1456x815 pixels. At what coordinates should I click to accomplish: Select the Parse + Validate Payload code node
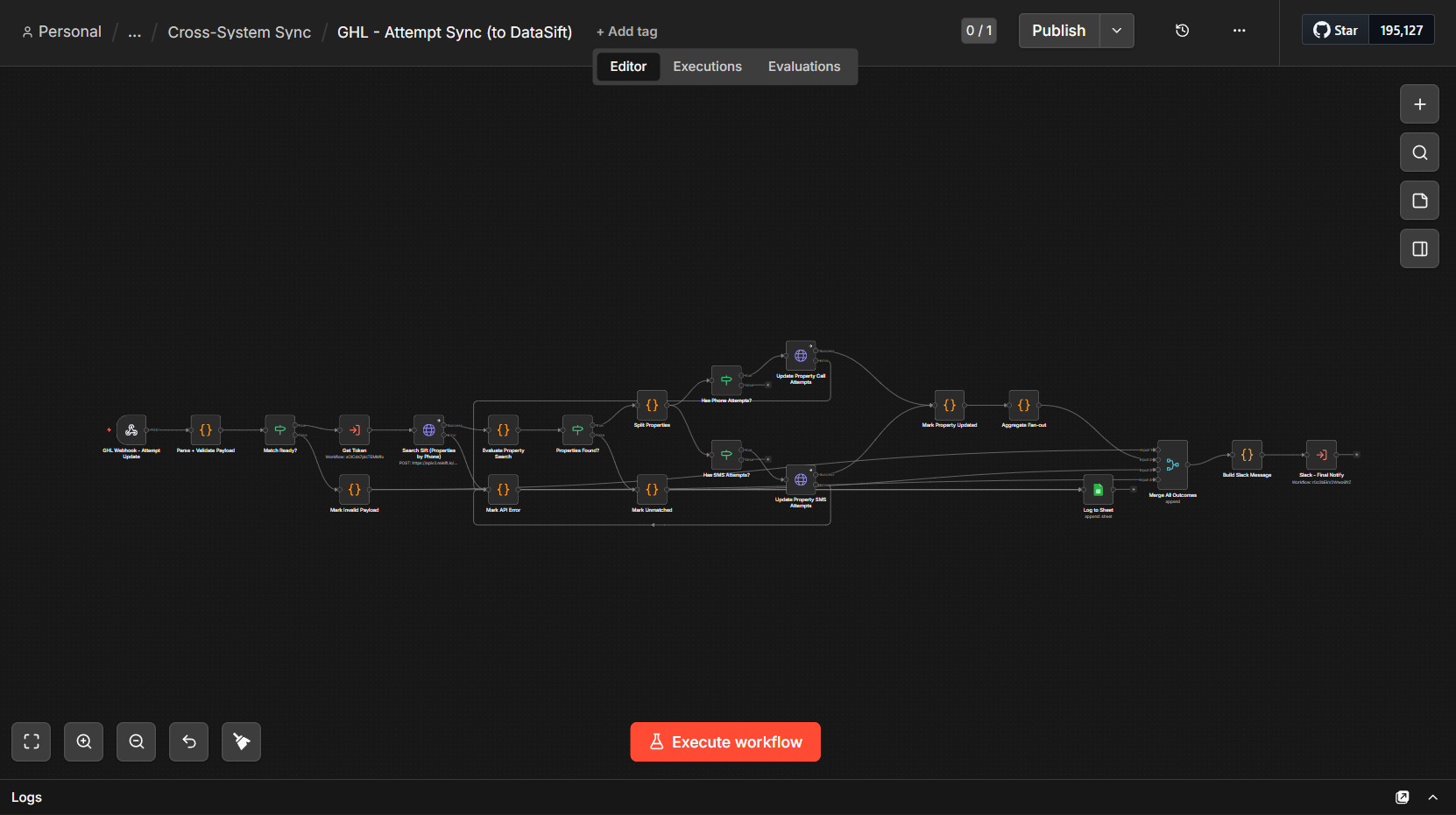click(x=206, y=430)
